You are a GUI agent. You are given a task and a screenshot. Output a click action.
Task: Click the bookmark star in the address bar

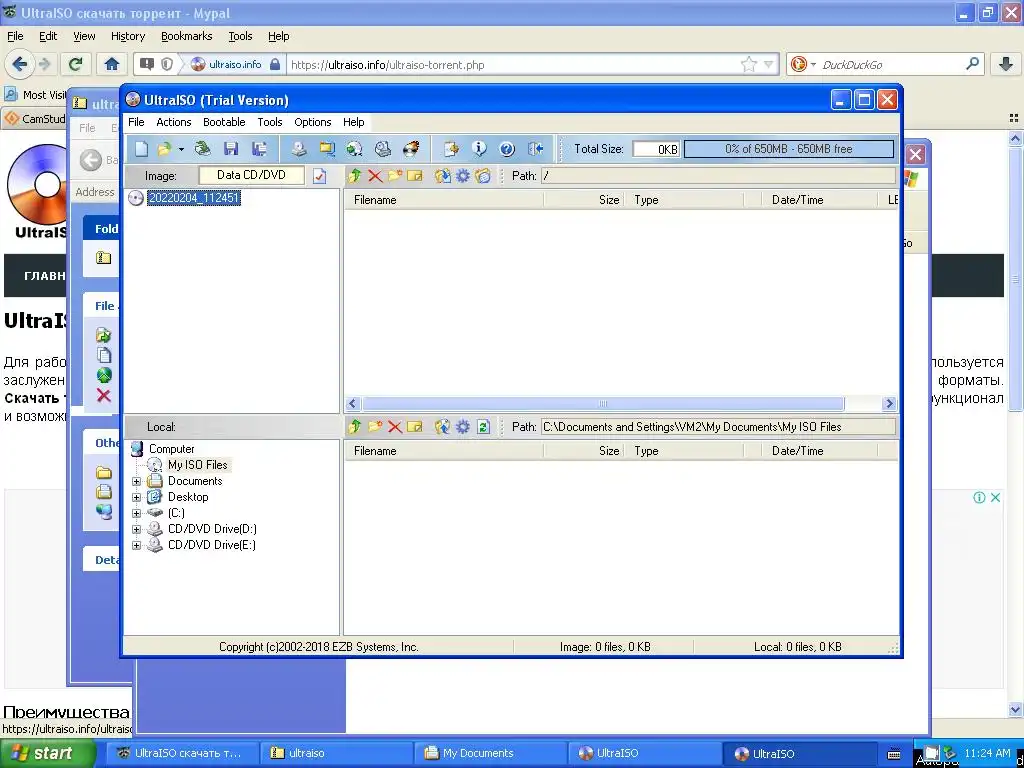[x=748, y=64]
